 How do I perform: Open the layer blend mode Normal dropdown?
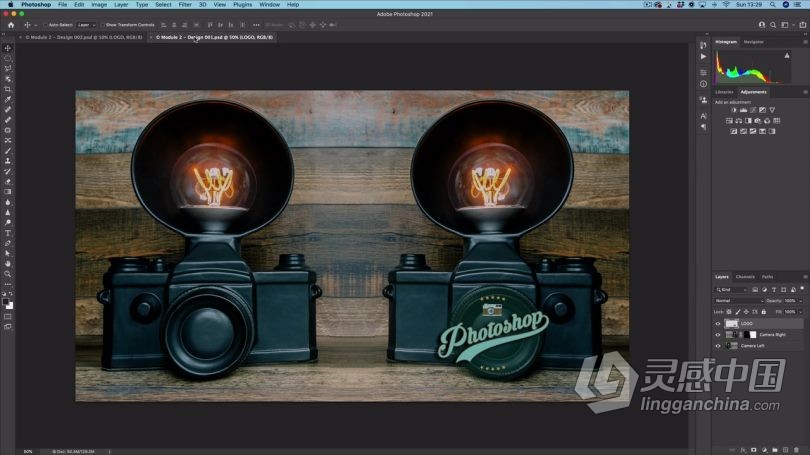[x=739, y=301]
